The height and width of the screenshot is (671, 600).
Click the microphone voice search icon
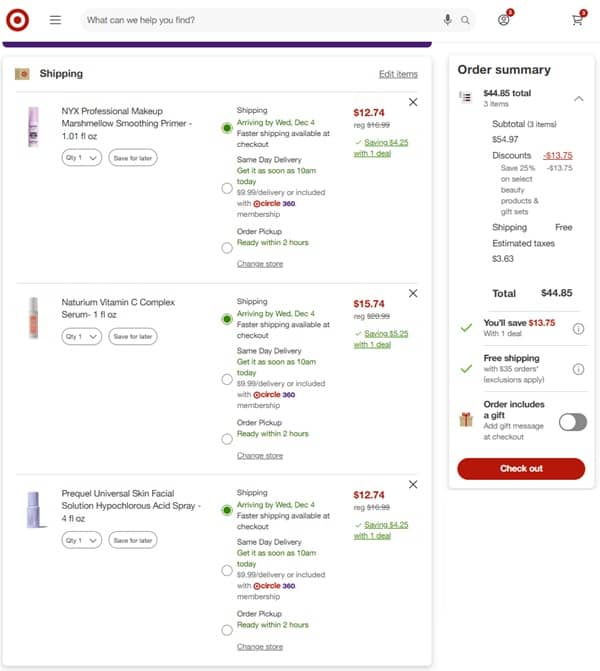point(447,20)
